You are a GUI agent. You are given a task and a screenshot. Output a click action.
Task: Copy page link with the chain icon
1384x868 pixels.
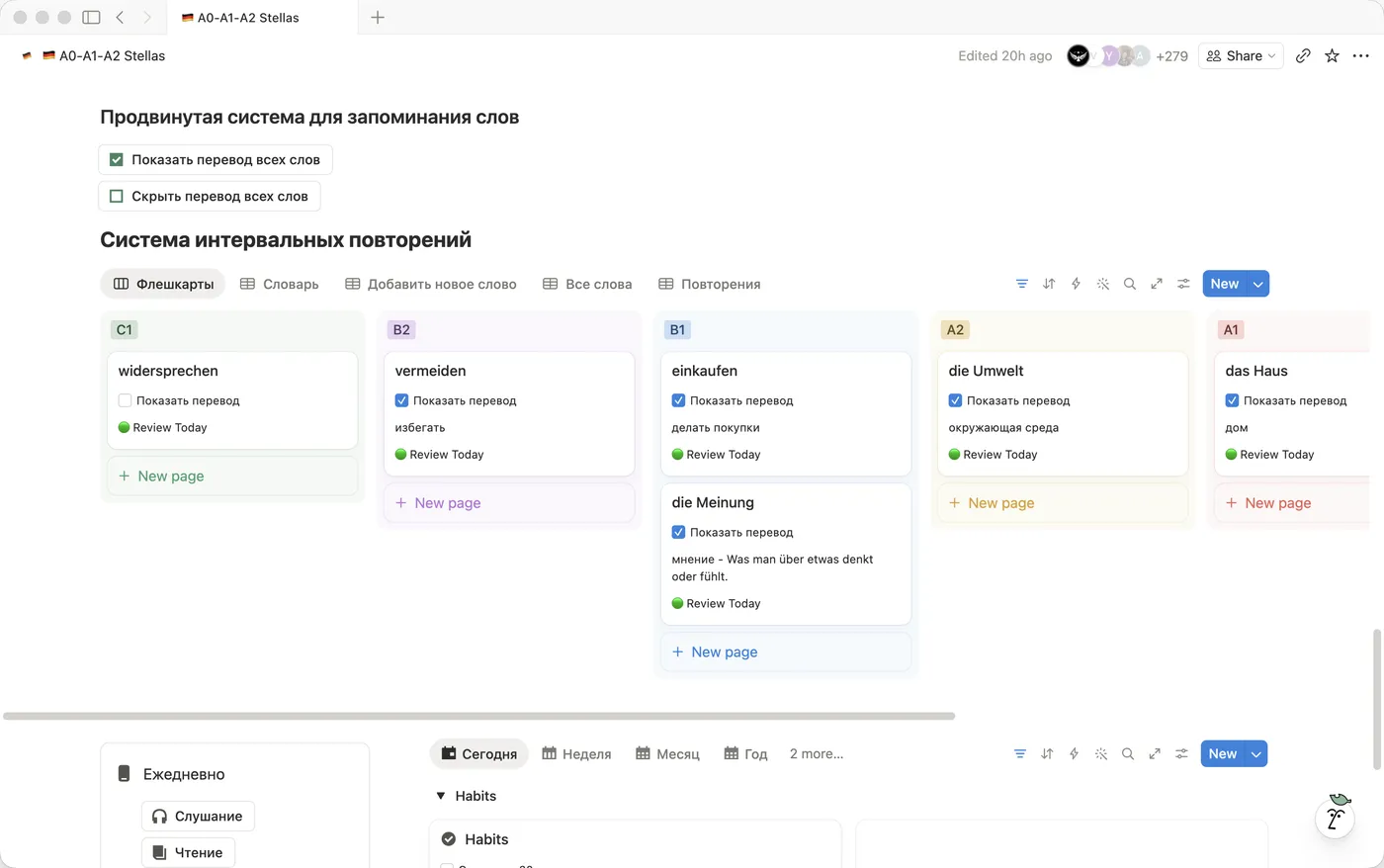(x=1303, y=56)
